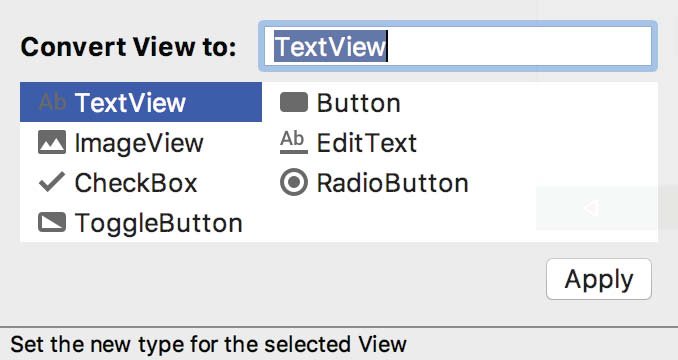The height and width of the screenshot is (360, 678).
Task: Focus the Convert View to text field
Action: [x=458, y=46]
